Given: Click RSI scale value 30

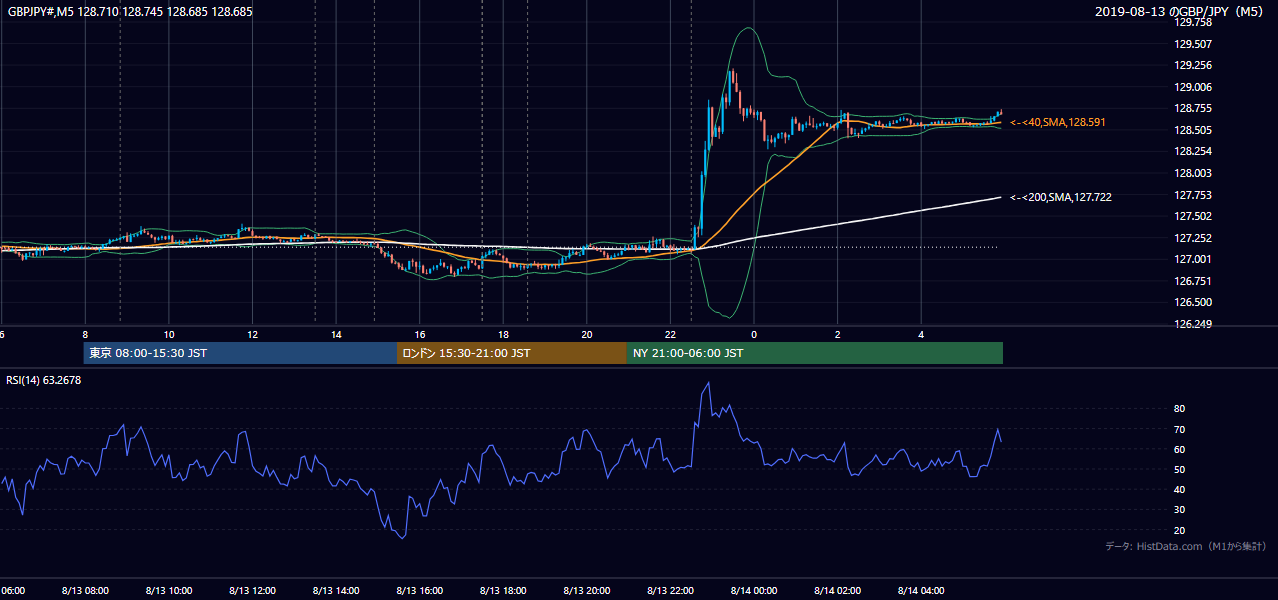Looking at the screenshot, I should (1179, 510).
